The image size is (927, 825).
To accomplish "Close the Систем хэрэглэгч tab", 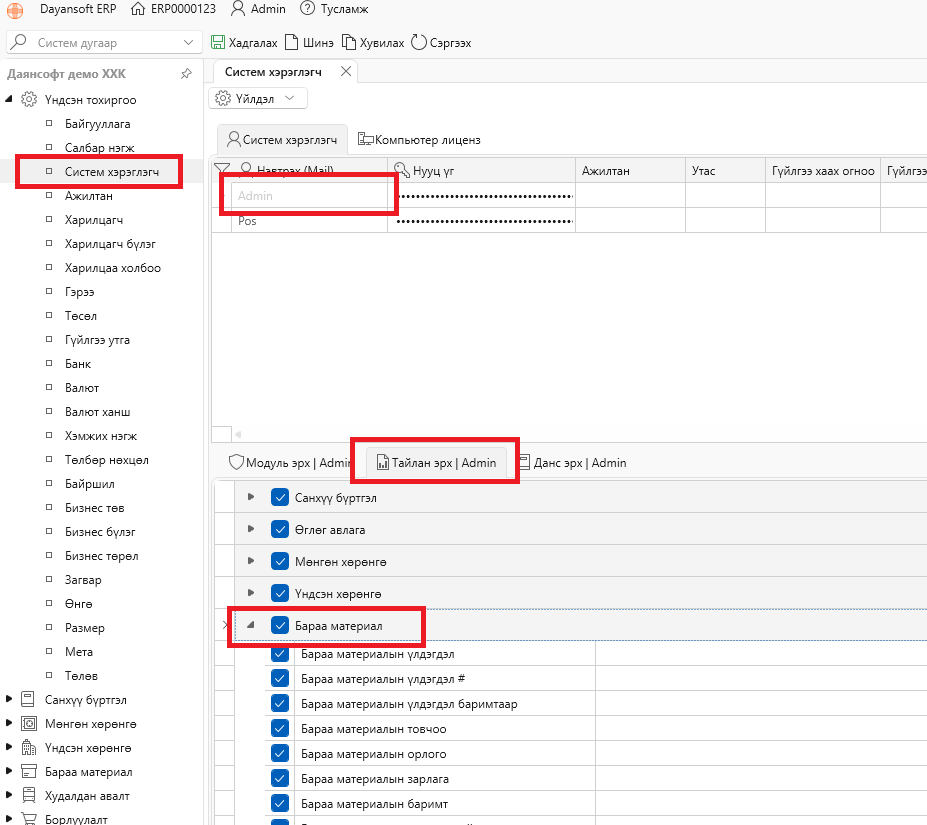I will (346, 72).
